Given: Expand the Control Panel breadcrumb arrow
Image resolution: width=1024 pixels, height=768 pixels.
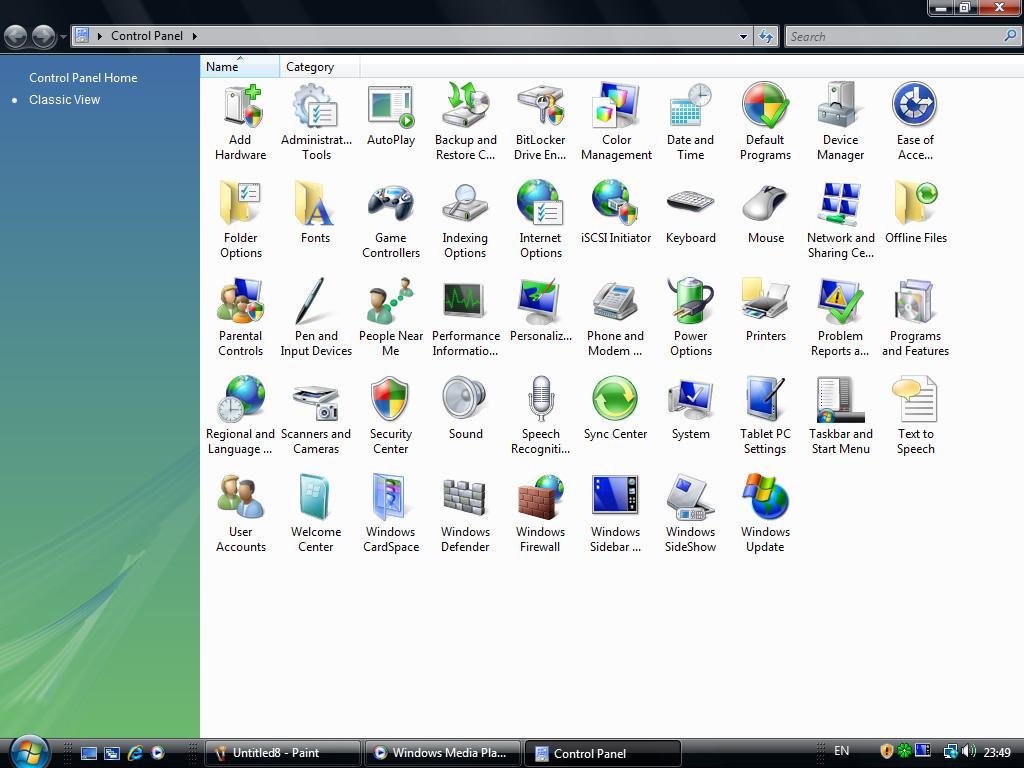Looking at the screenshot, I should (194, 36).
